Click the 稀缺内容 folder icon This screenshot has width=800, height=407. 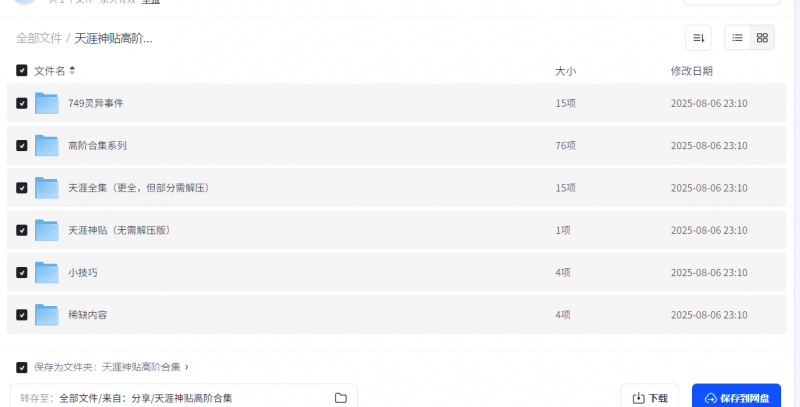[x=46, y=315]
